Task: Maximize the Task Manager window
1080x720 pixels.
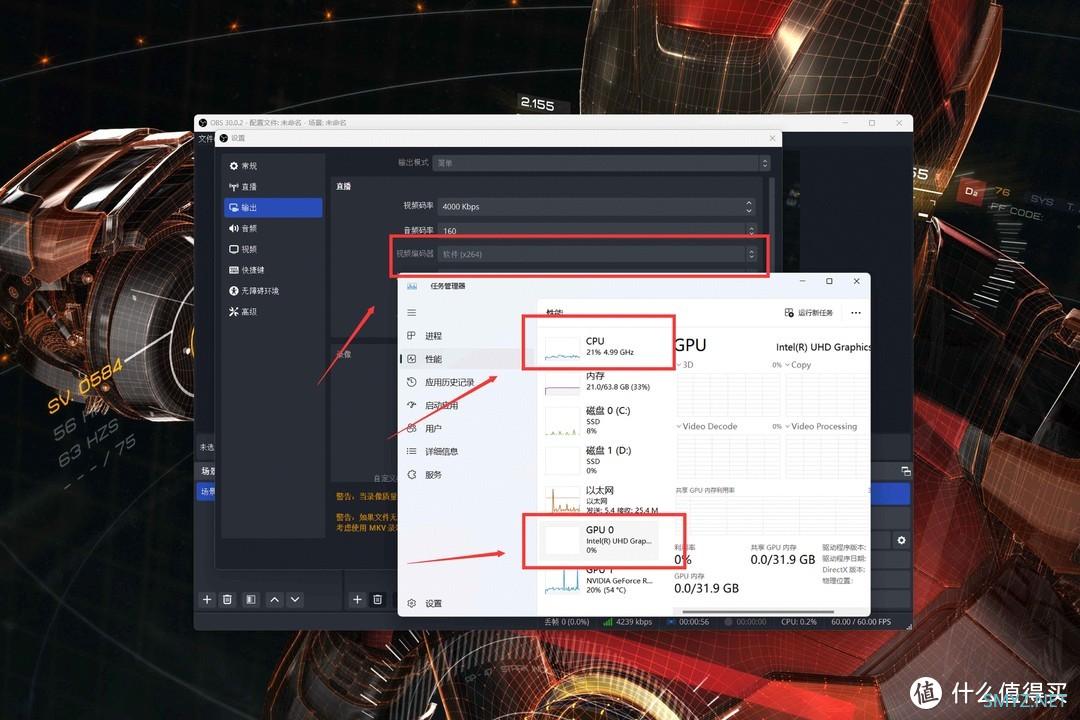Action: coord(829,281)
